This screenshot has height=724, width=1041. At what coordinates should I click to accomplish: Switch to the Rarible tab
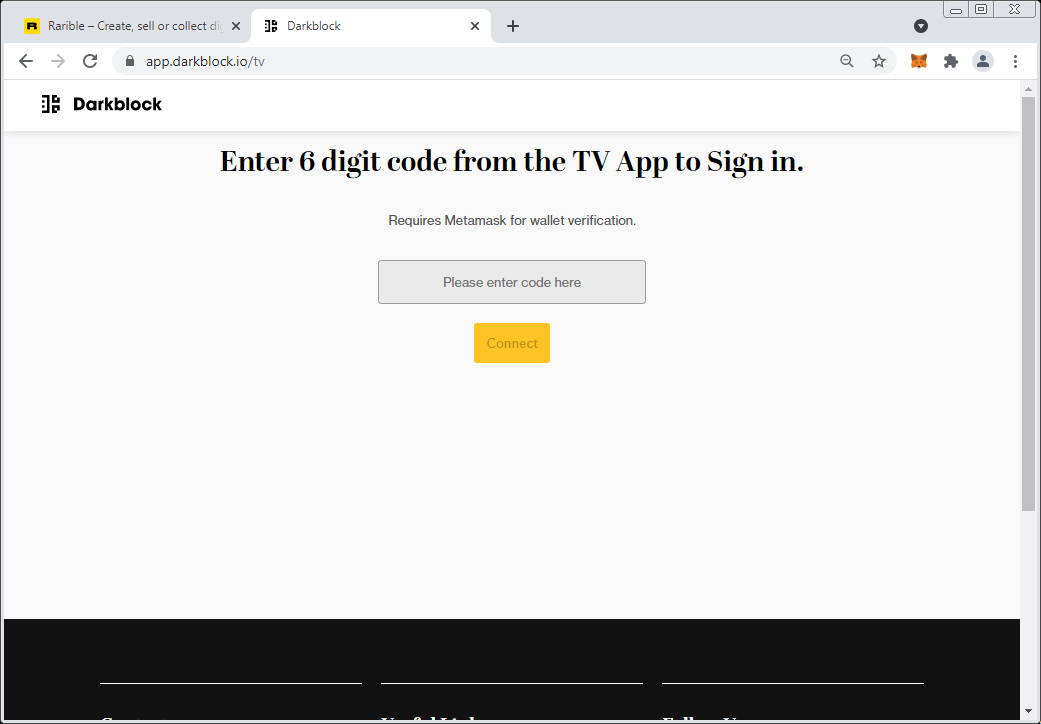click(129, 26)
